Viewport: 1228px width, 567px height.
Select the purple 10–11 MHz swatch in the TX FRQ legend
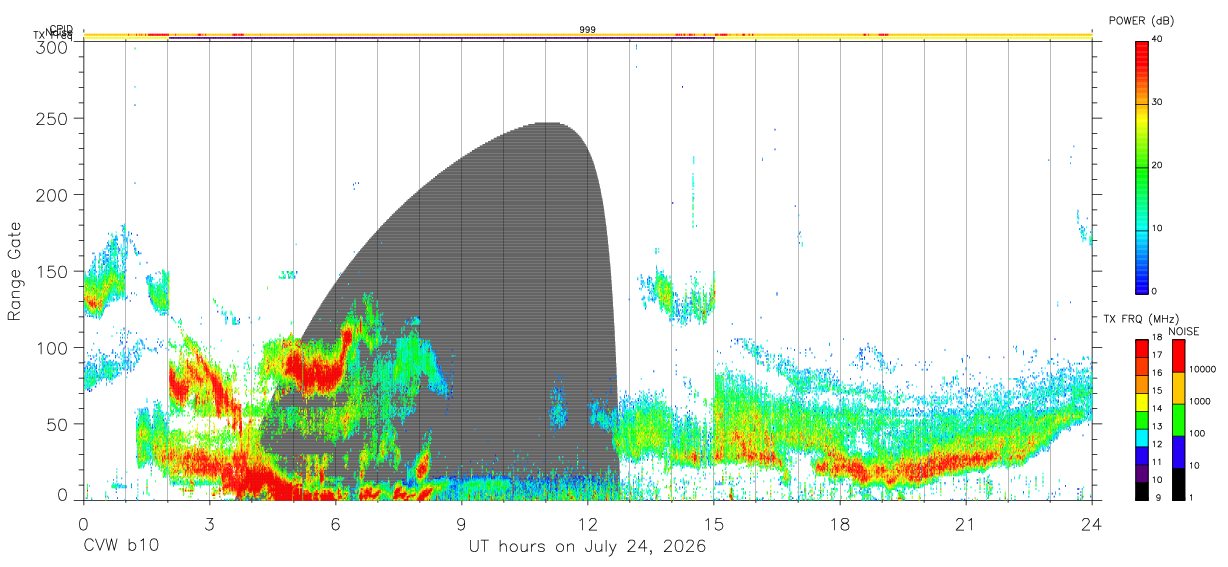(x=1142, y=473)
